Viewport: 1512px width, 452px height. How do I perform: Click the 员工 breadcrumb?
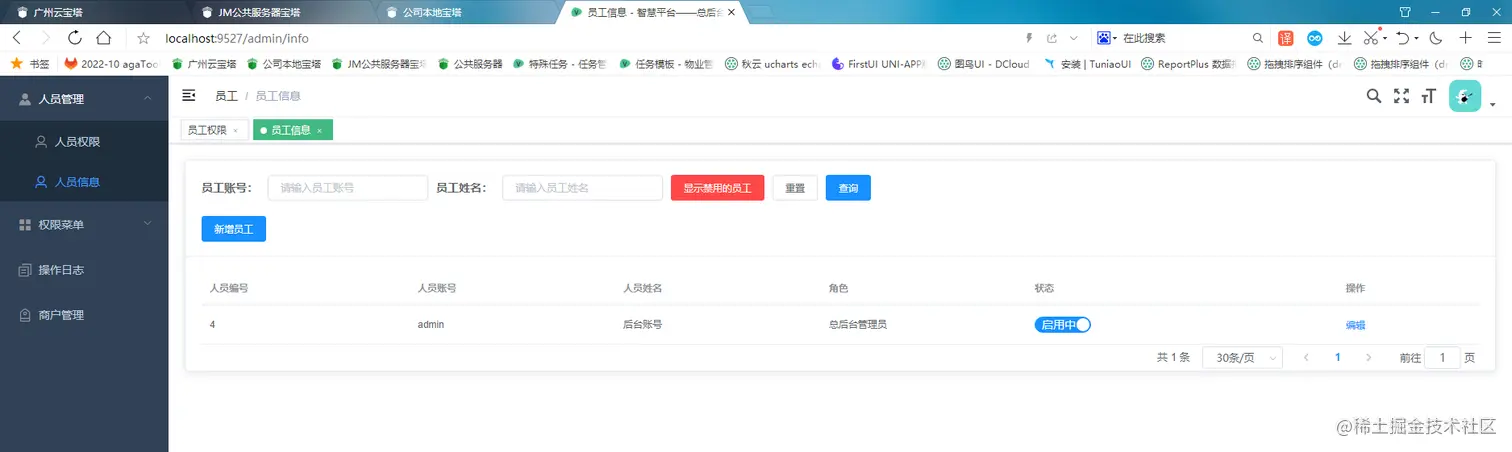(226, 96)
